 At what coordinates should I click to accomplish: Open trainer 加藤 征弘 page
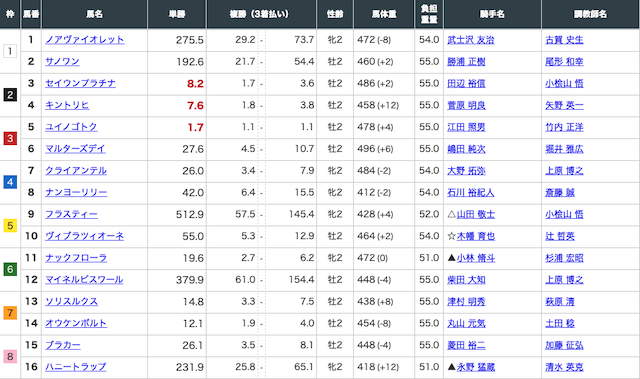(x=564, y=345)
